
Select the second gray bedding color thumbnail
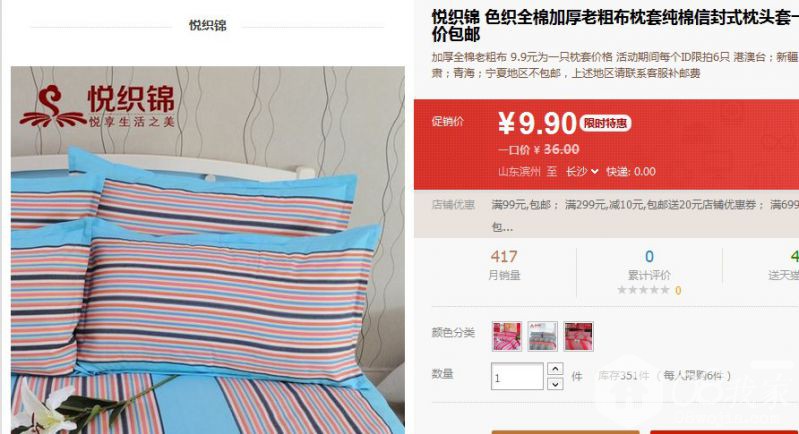(x=542, y=336)
